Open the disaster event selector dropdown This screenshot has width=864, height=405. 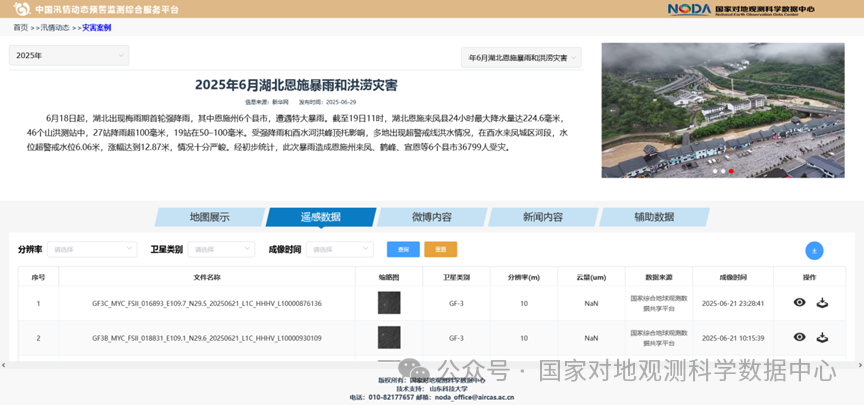pyautogui.click(x=520, y=58)
